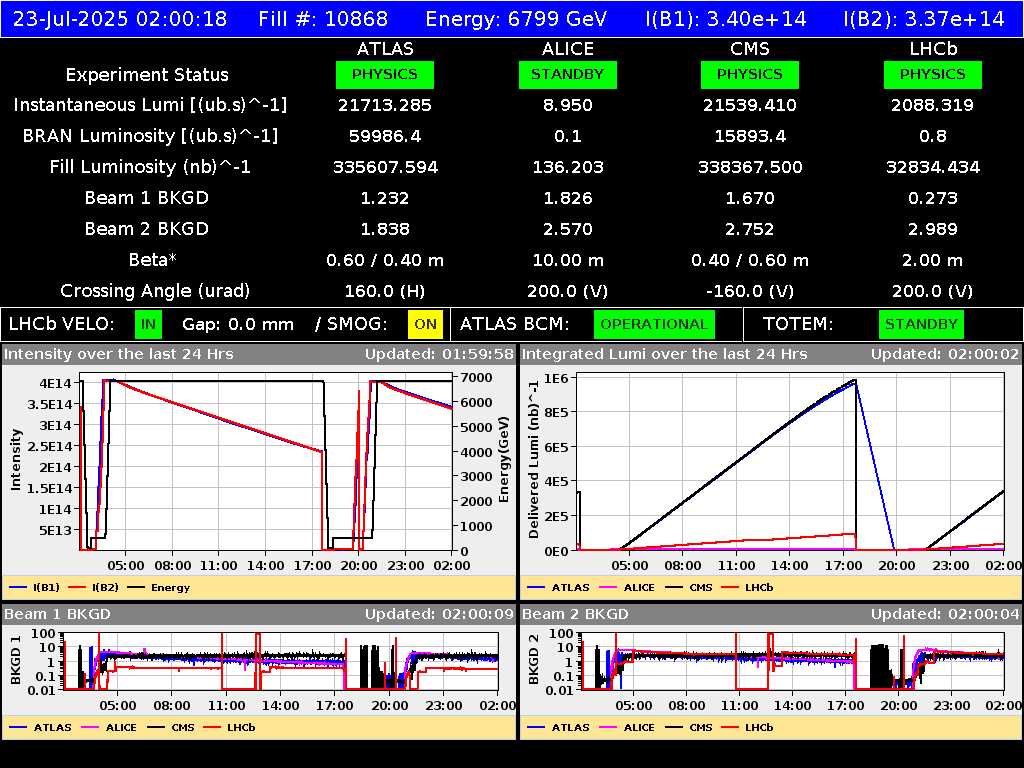
Task: Click the ATLAS column header
Action: pyautogui.click(x=385, y=49)
